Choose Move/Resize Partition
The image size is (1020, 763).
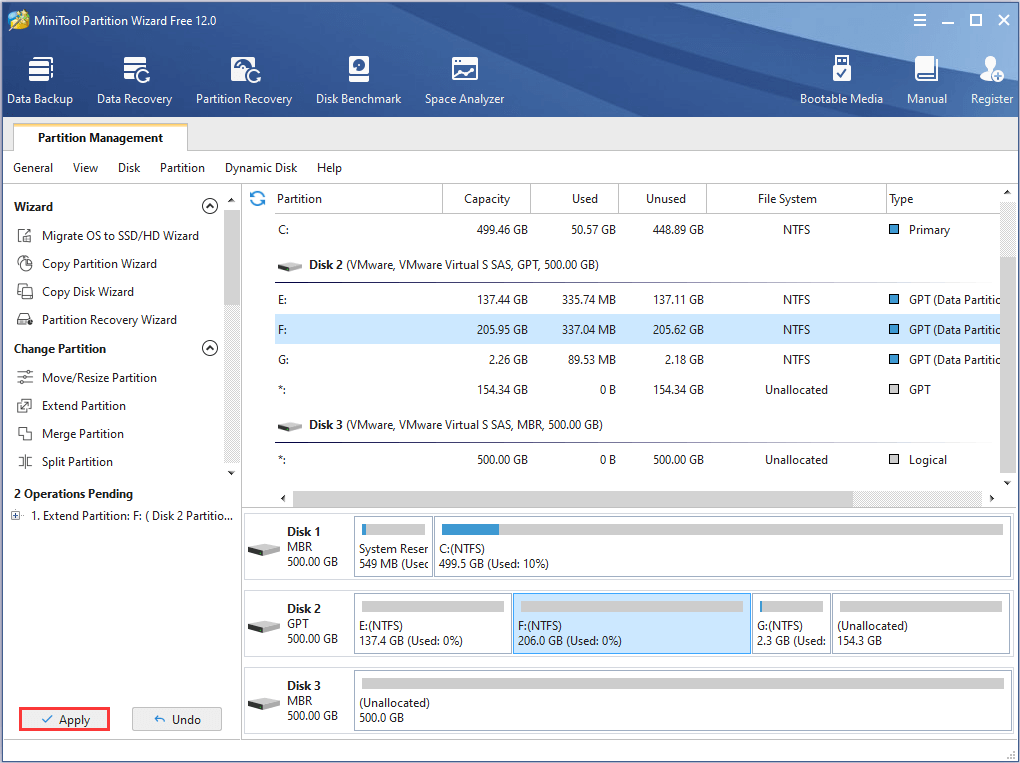tap(87, 377)
